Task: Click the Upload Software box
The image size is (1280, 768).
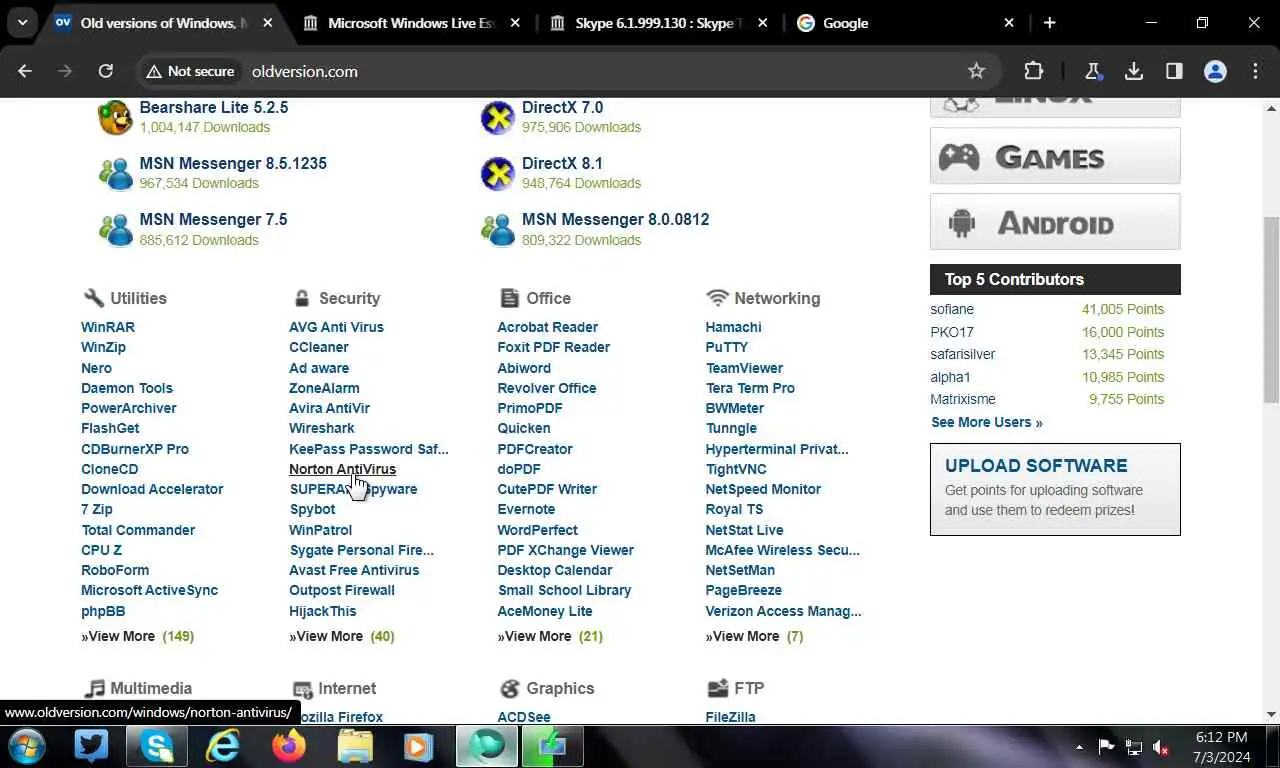Action: pos(1055,489)
